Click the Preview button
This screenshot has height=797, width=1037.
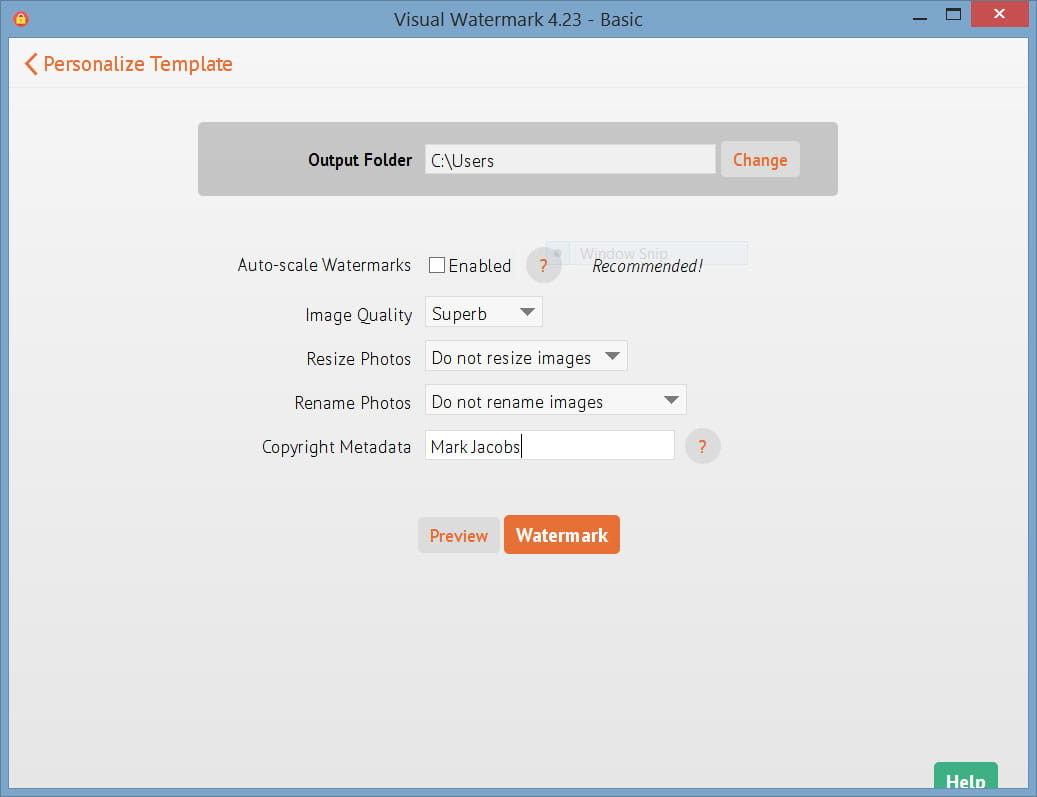(x=458, y=534)
